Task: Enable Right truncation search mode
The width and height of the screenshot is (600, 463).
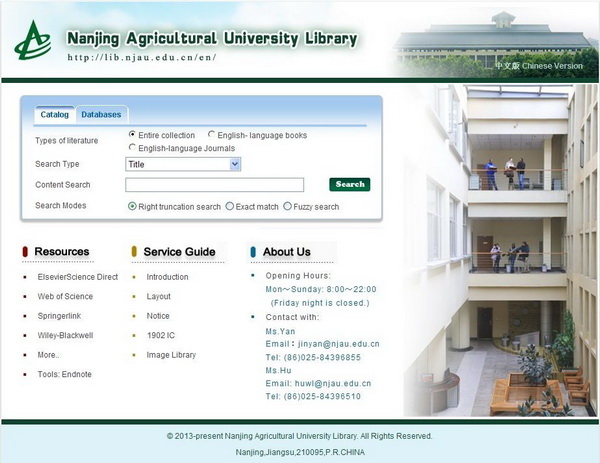Action: pos(132,206)
